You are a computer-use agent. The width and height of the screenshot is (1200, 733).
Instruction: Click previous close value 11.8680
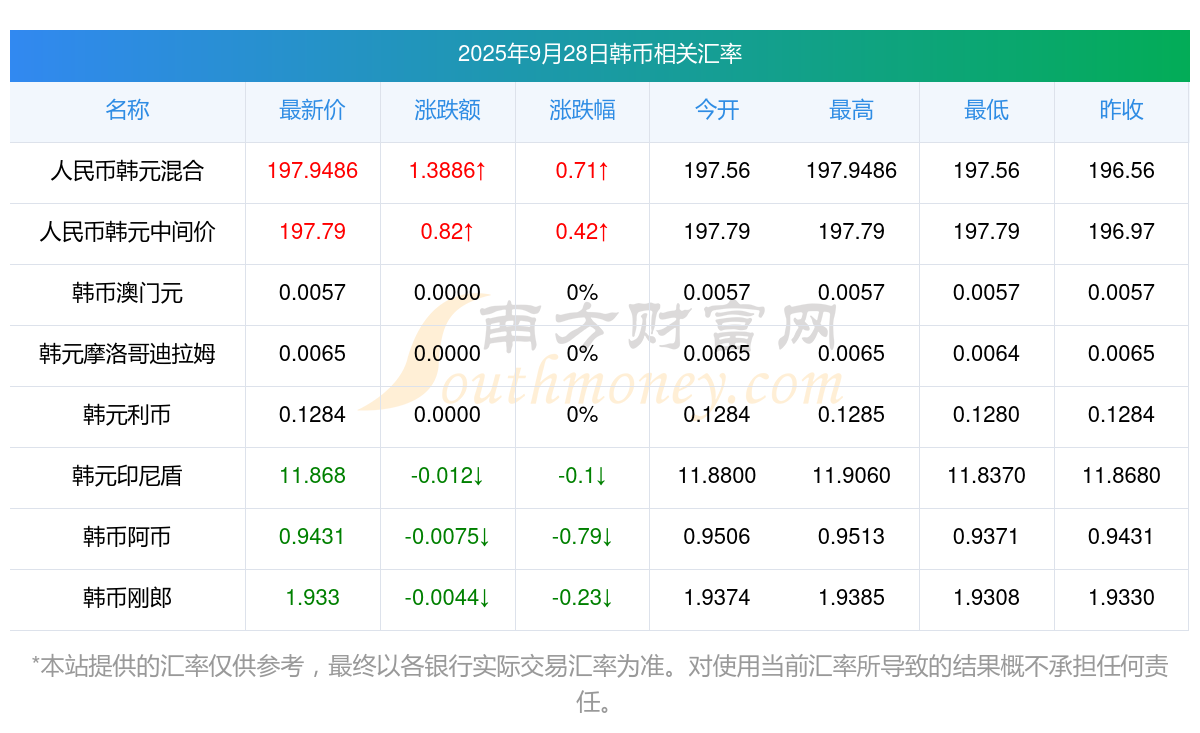1121,476
